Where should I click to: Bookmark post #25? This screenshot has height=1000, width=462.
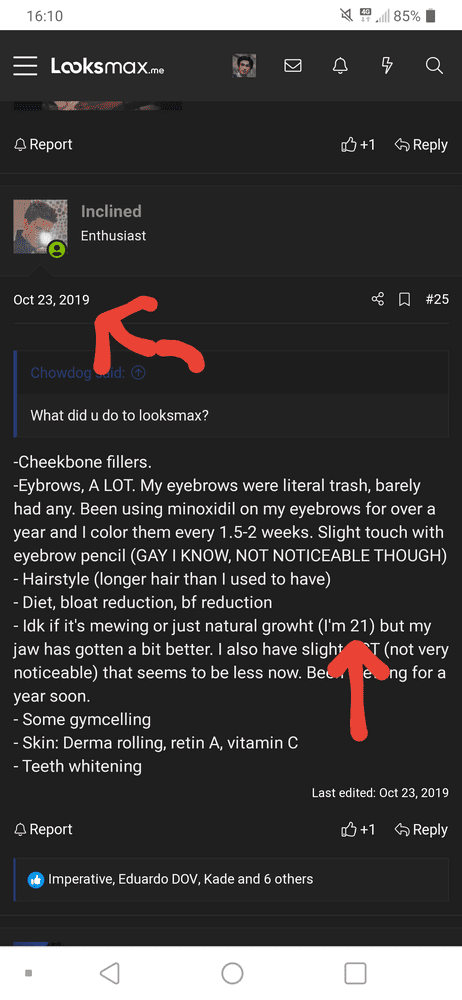coord(405,299)
